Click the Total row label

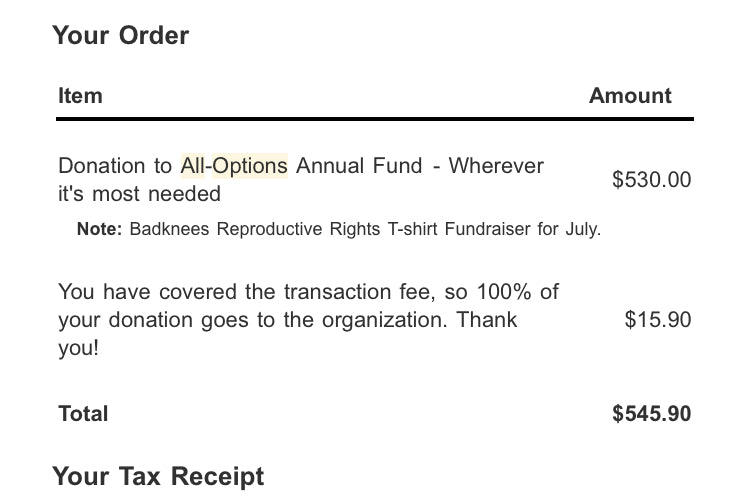pos(83,414)
